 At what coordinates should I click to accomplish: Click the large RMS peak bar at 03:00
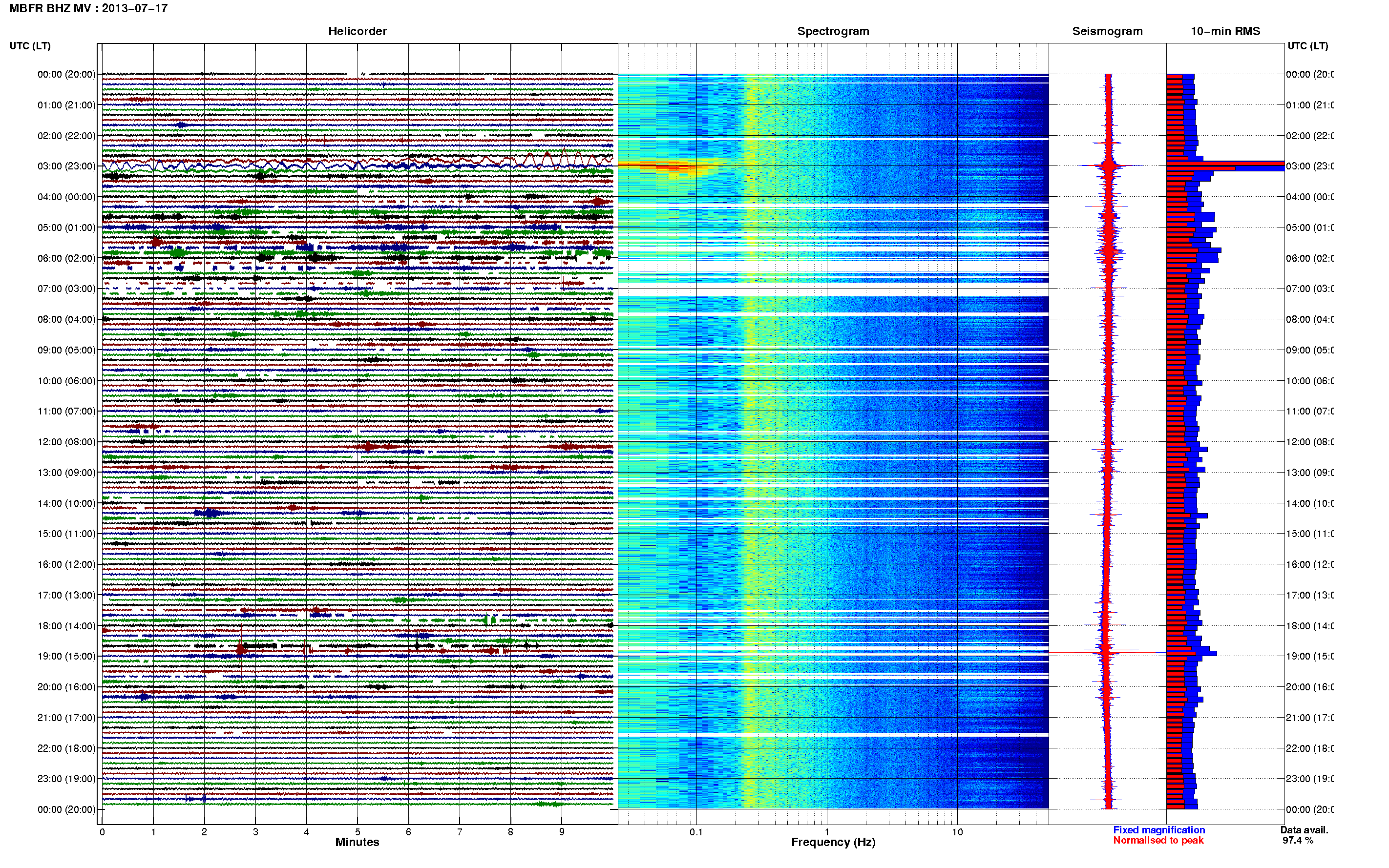tap(1225, 166)
